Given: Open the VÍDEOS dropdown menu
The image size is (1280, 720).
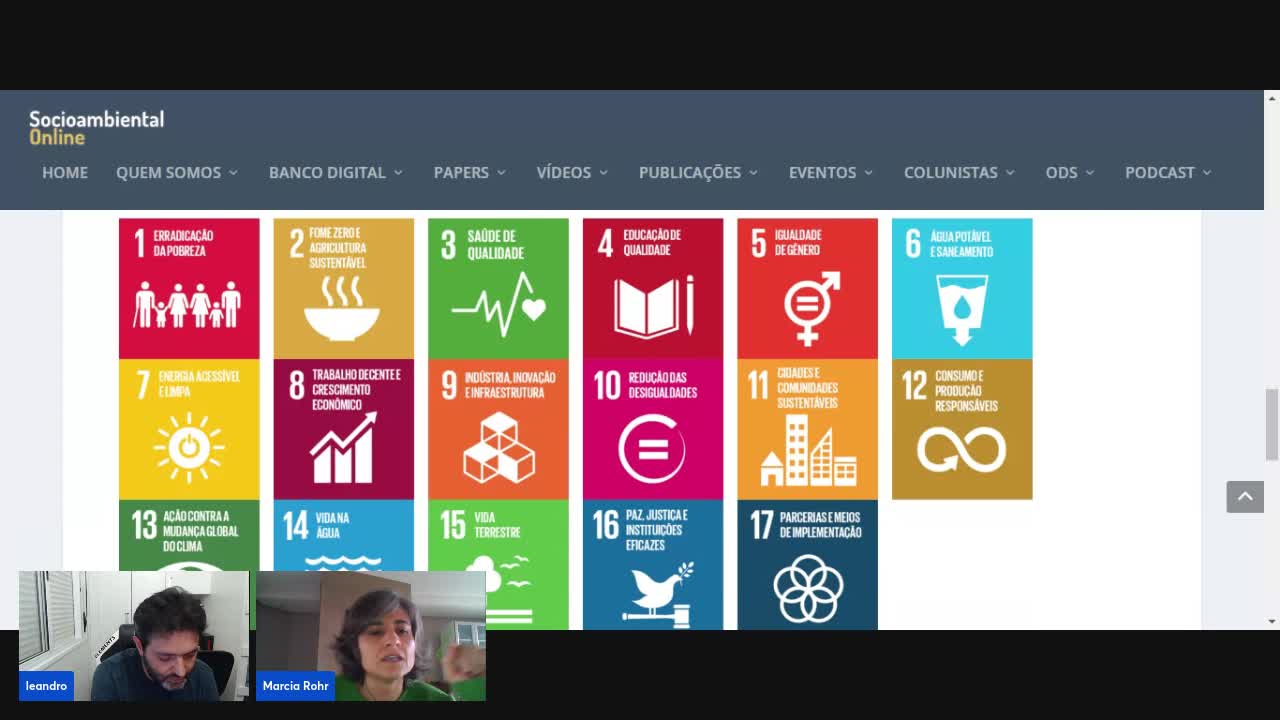Looking at the screenshot, I should (x=573, y=172).
